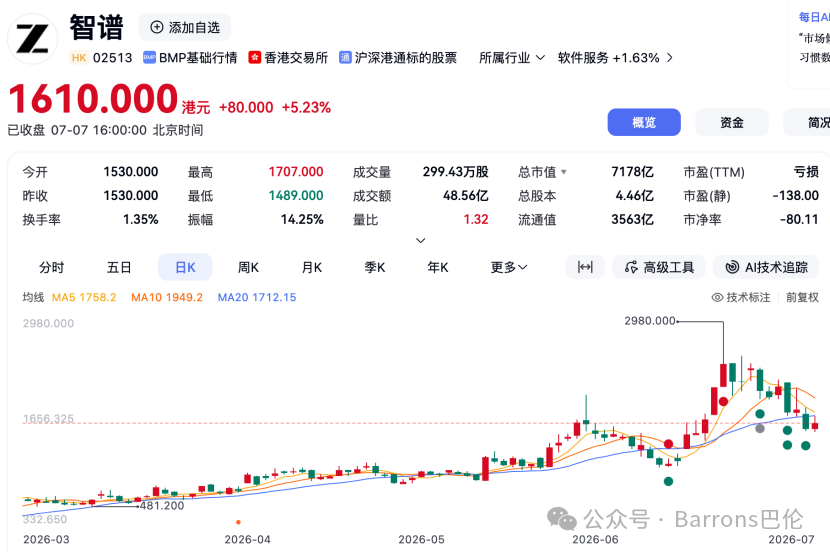The height and width of the screenshot is (552, 830).
Task: Click the BMP基础行情 blue badge icon
Action: [x=149, y=58]
